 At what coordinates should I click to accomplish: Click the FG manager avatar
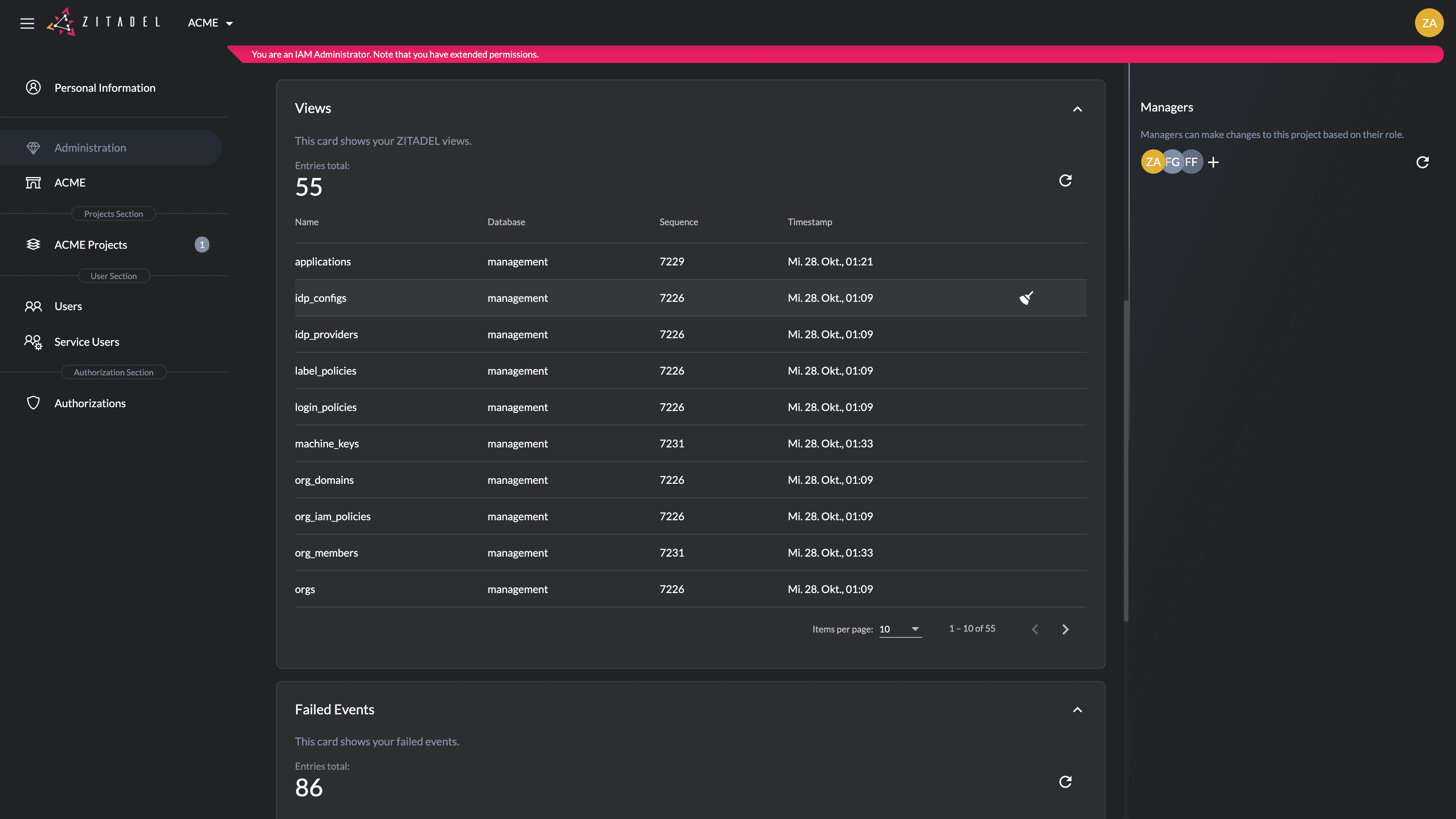pos(1173,162)
